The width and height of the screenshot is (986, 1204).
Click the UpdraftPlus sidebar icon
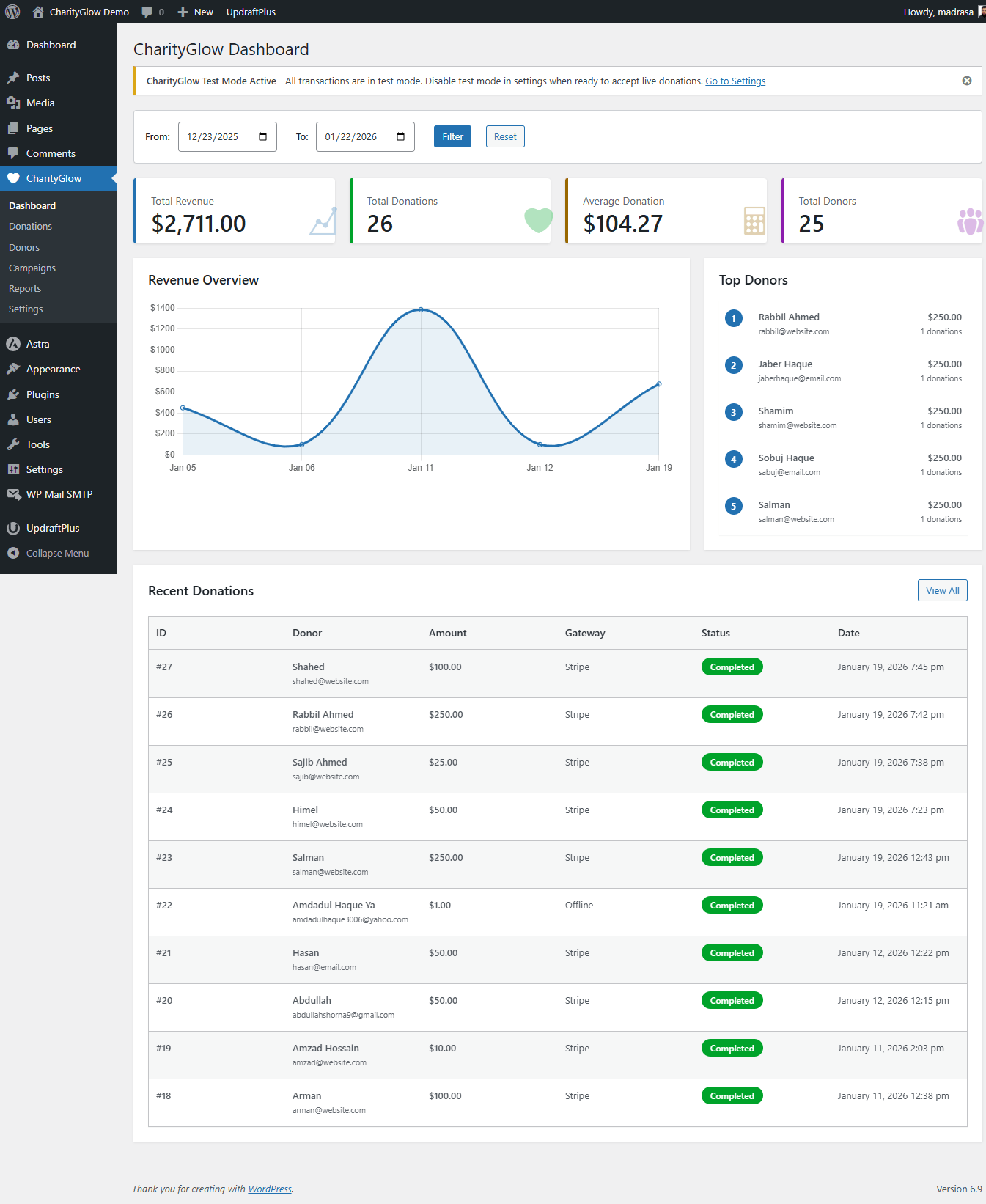(13, 528)
